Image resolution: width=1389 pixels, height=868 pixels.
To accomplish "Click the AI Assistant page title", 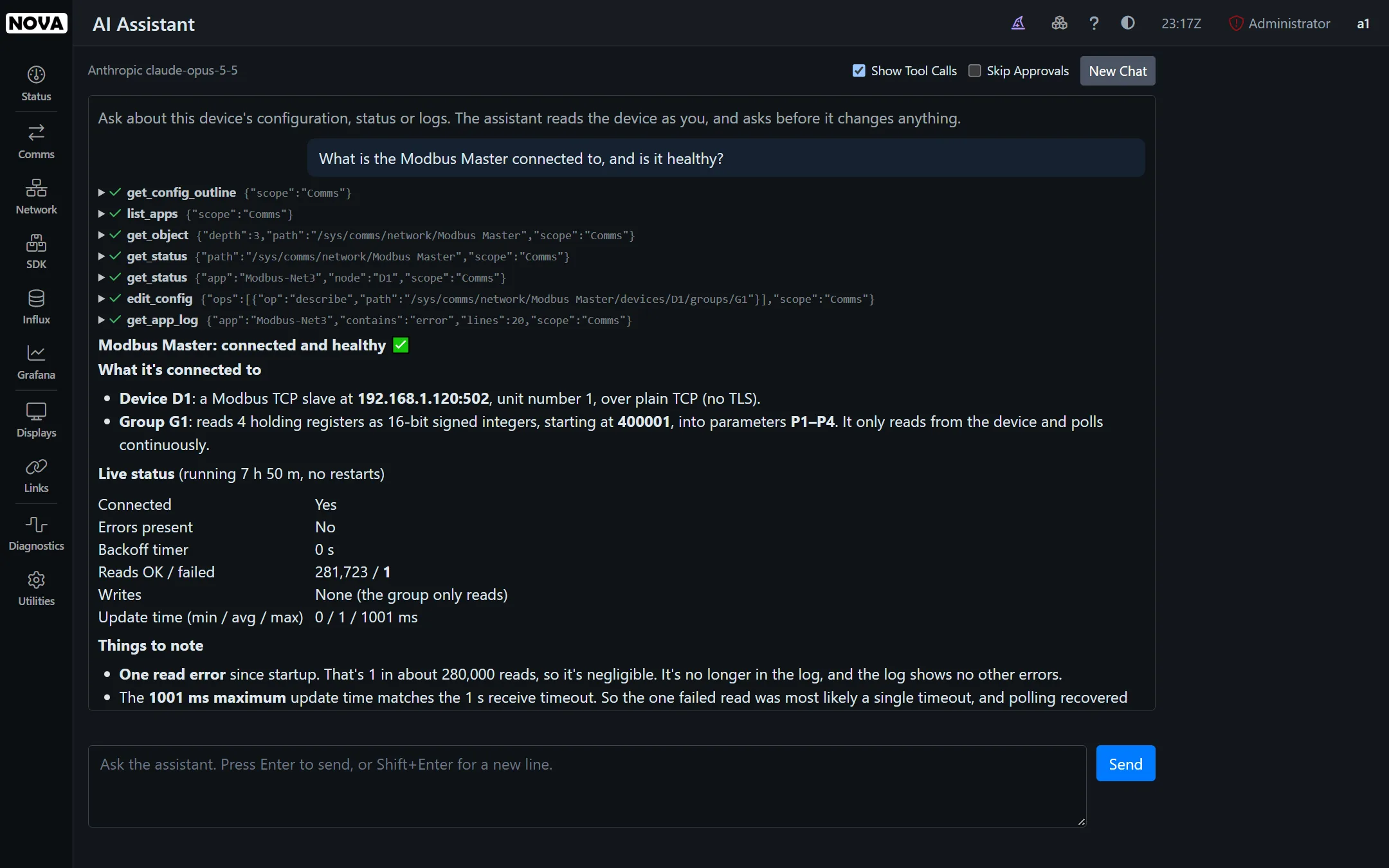I will (x=143, y=24).
